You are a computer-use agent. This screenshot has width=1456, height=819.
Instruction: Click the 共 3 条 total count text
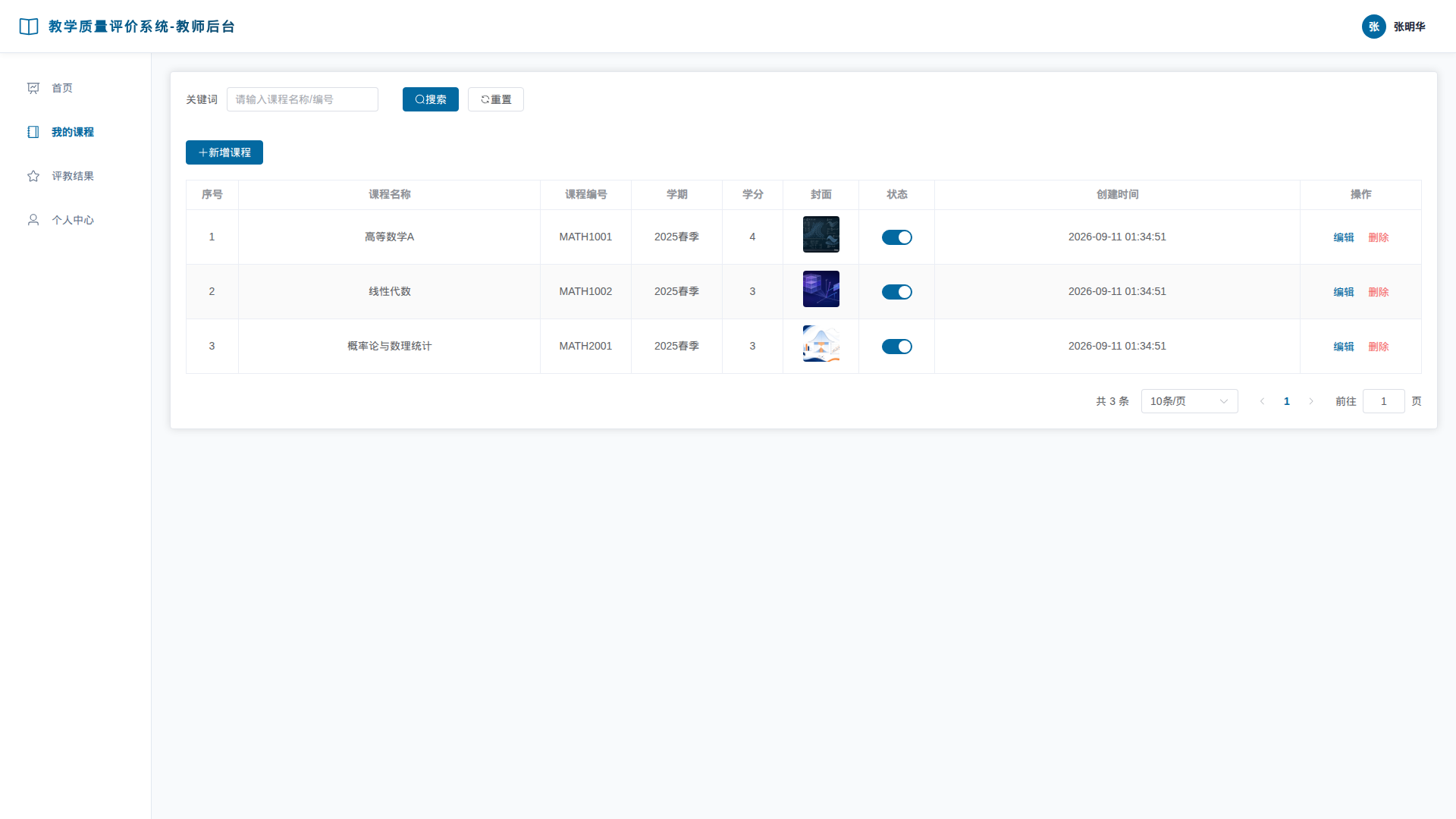point(1112,401)
